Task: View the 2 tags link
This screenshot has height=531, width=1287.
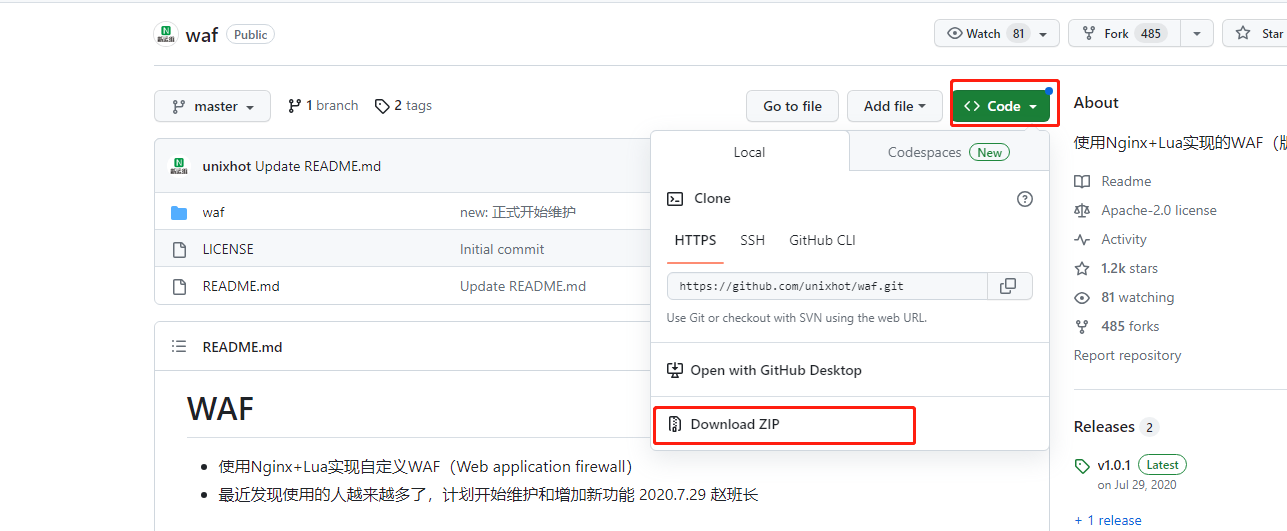Action: tap(403, 105)
